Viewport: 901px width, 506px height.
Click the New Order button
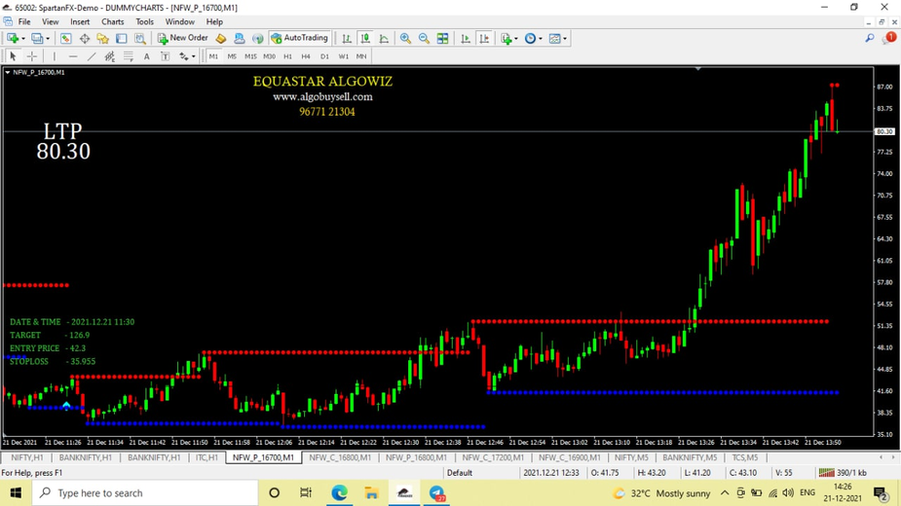(183, 38)
